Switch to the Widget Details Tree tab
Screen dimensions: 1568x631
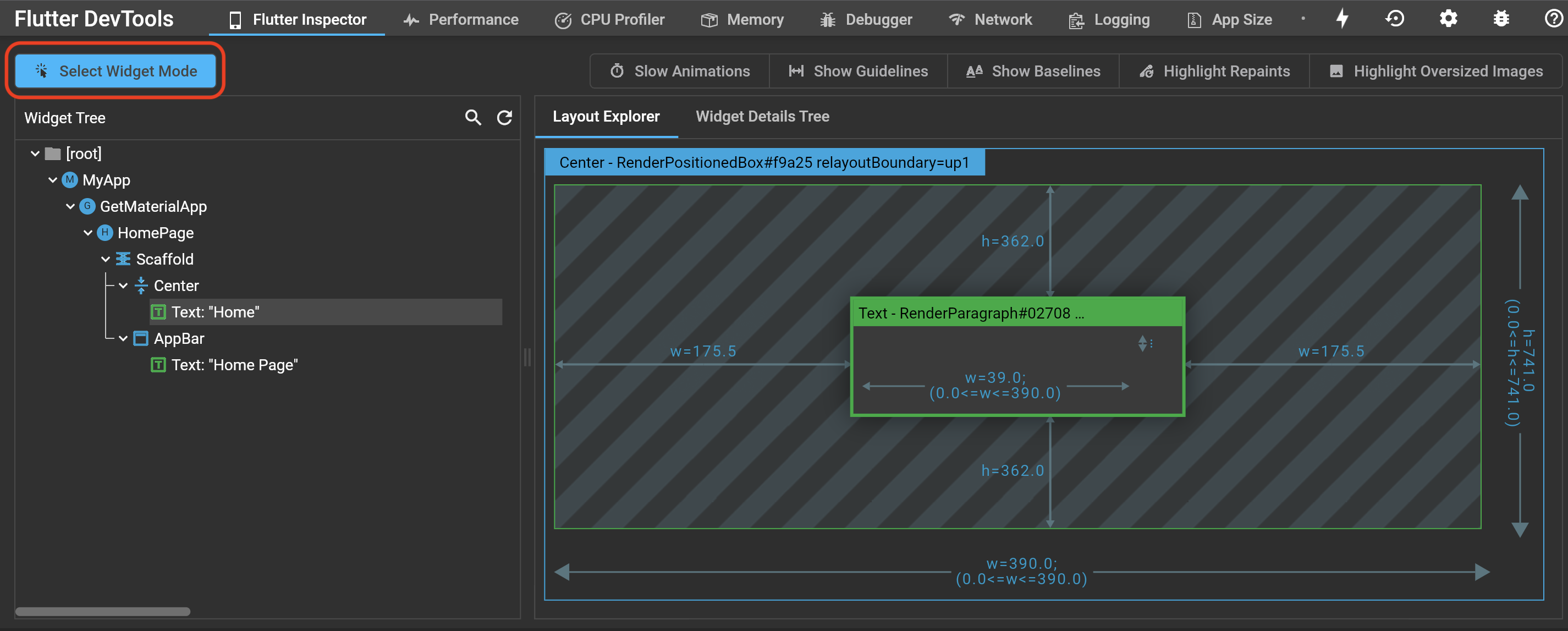point(762,116)
